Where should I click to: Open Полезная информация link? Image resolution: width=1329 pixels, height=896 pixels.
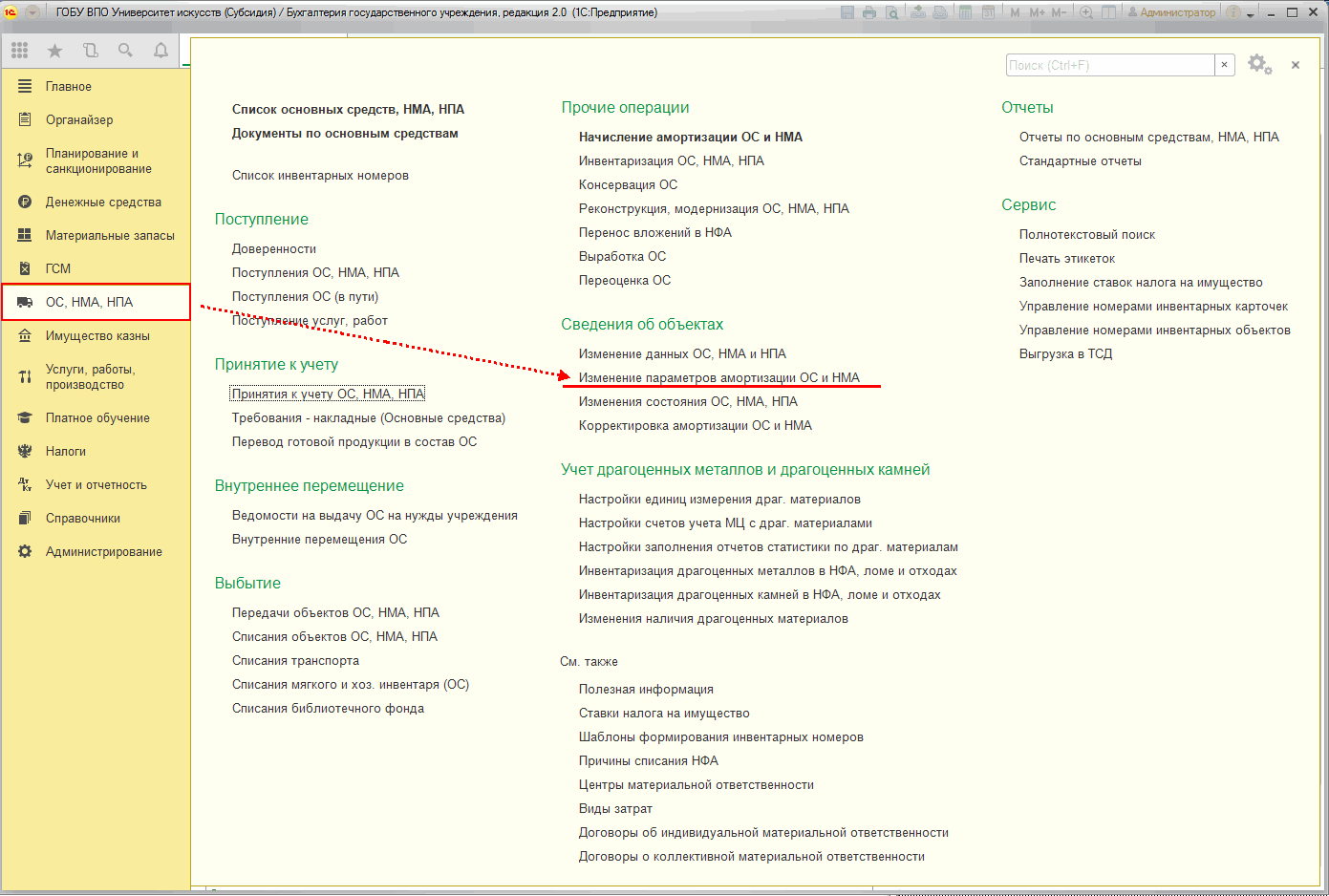point(646,689)
